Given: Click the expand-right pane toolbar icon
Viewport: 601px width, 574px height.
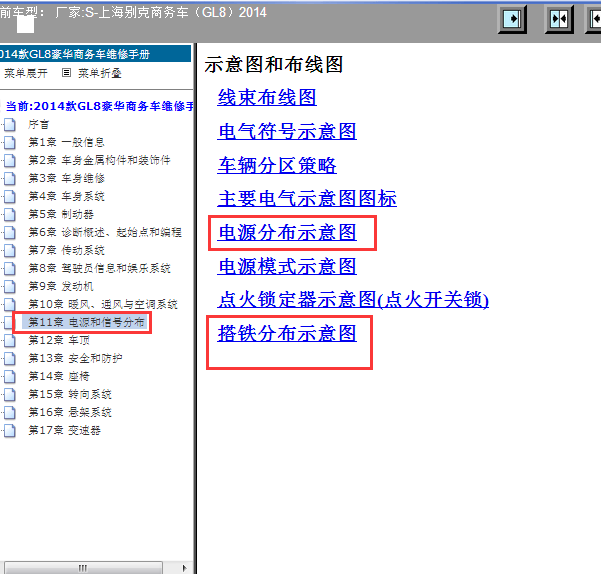Looking at the screenshot, I should pyautogui.click(x=512, y=19).
